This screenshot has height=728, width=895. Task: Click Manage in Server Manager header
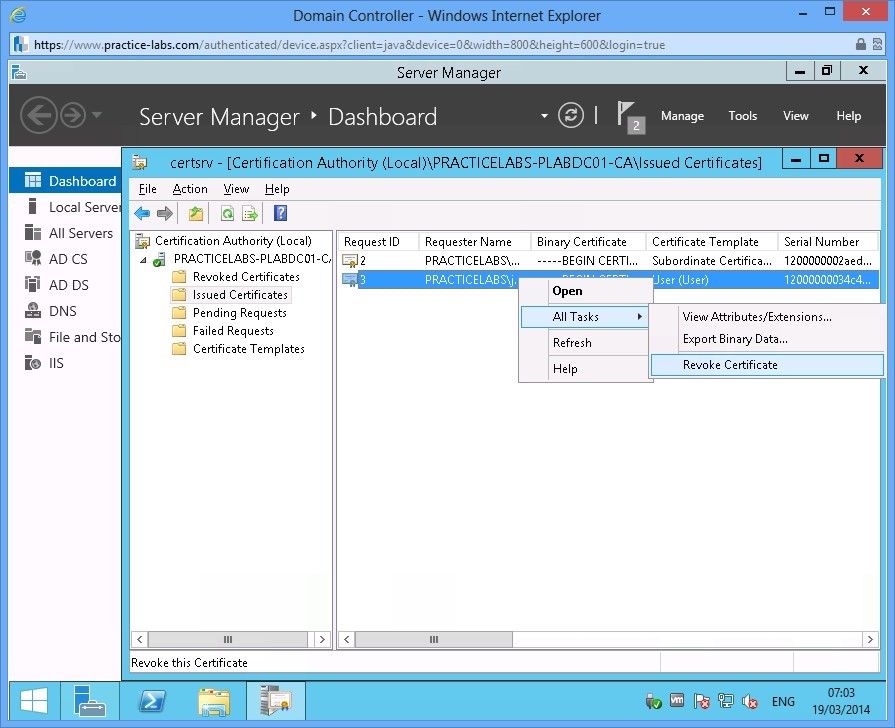coord(682,116)
